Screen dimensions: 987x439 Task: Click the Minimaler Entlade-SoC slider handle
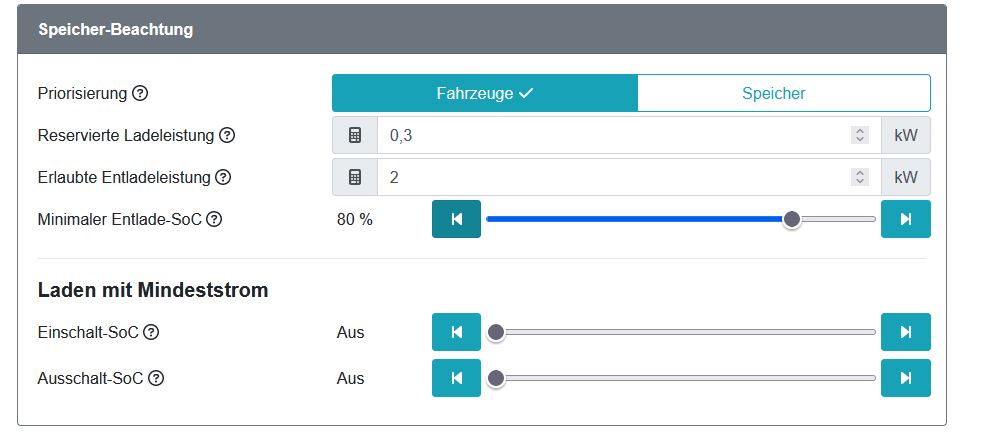tap(792, 219)
